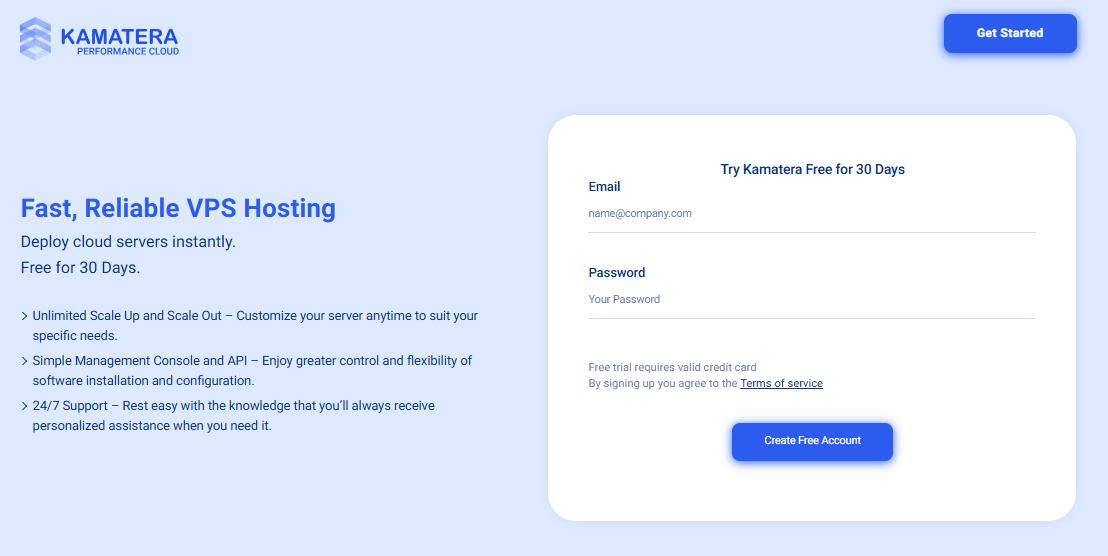This screenshot has height=556, width=1108.
Task: Focus the Email input field
Action: click(811, 214)
